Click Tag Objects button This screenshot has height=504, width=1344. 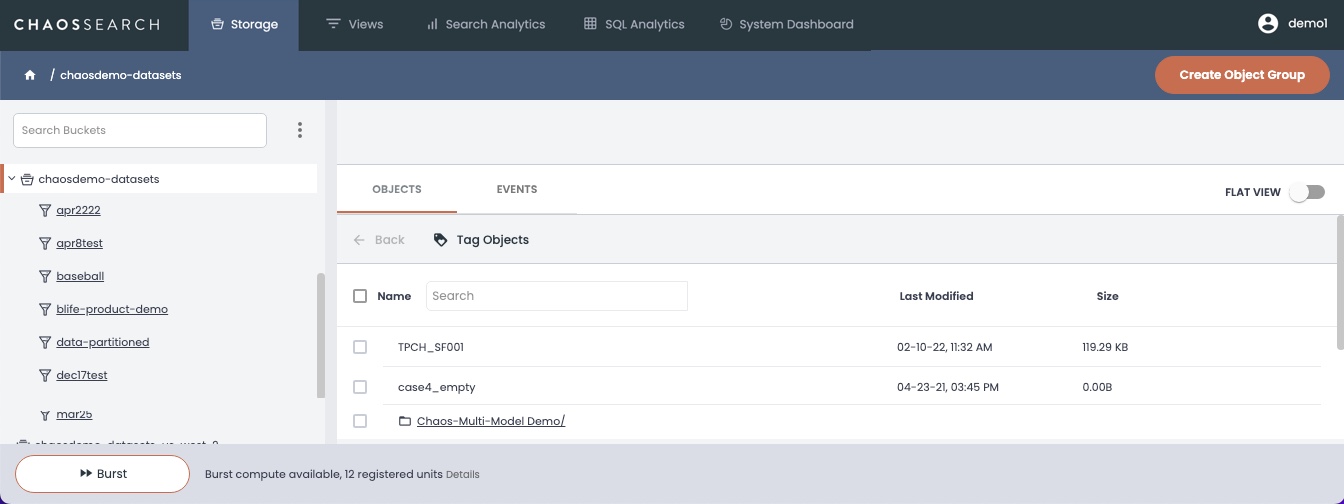click(481, 240)
